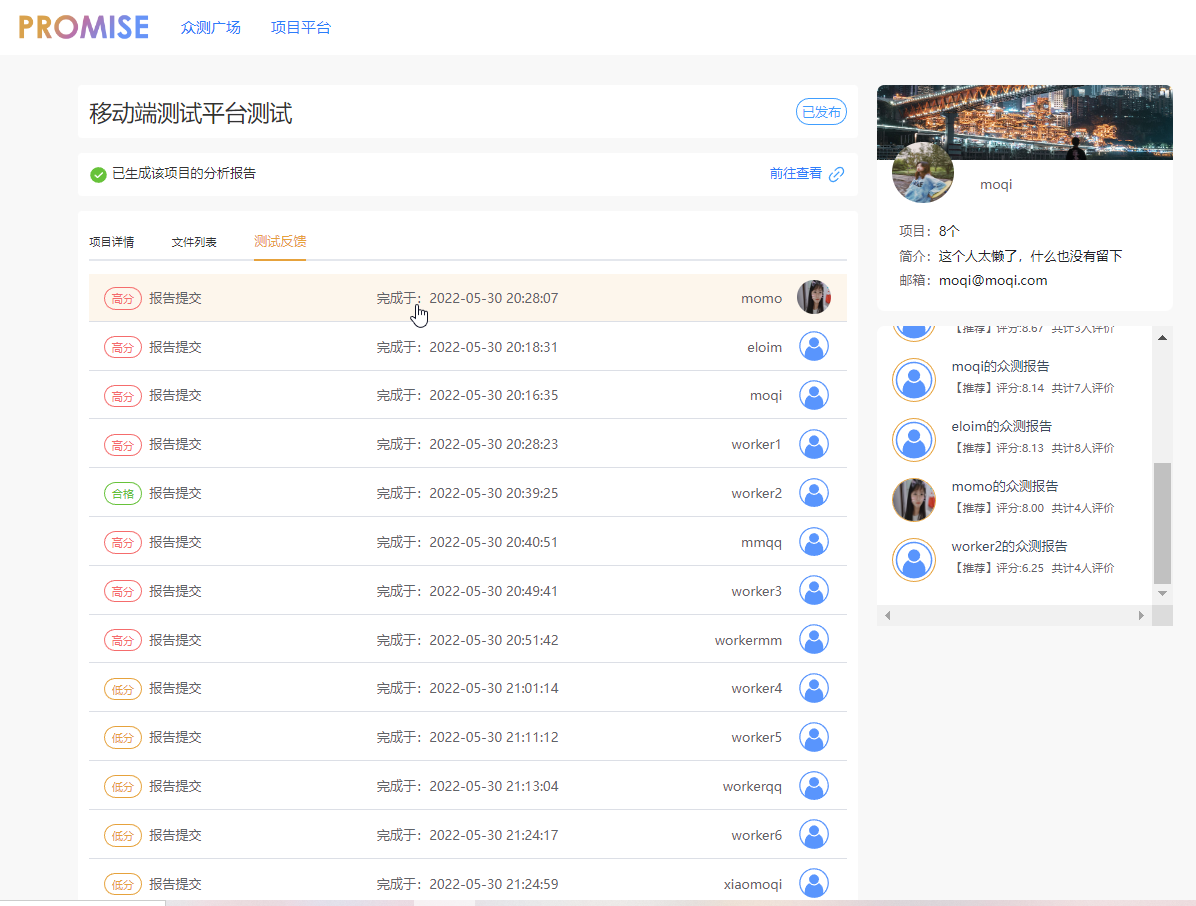Click worker6's user avatar icon
The image size is (1196, 906).
[814, 834]
